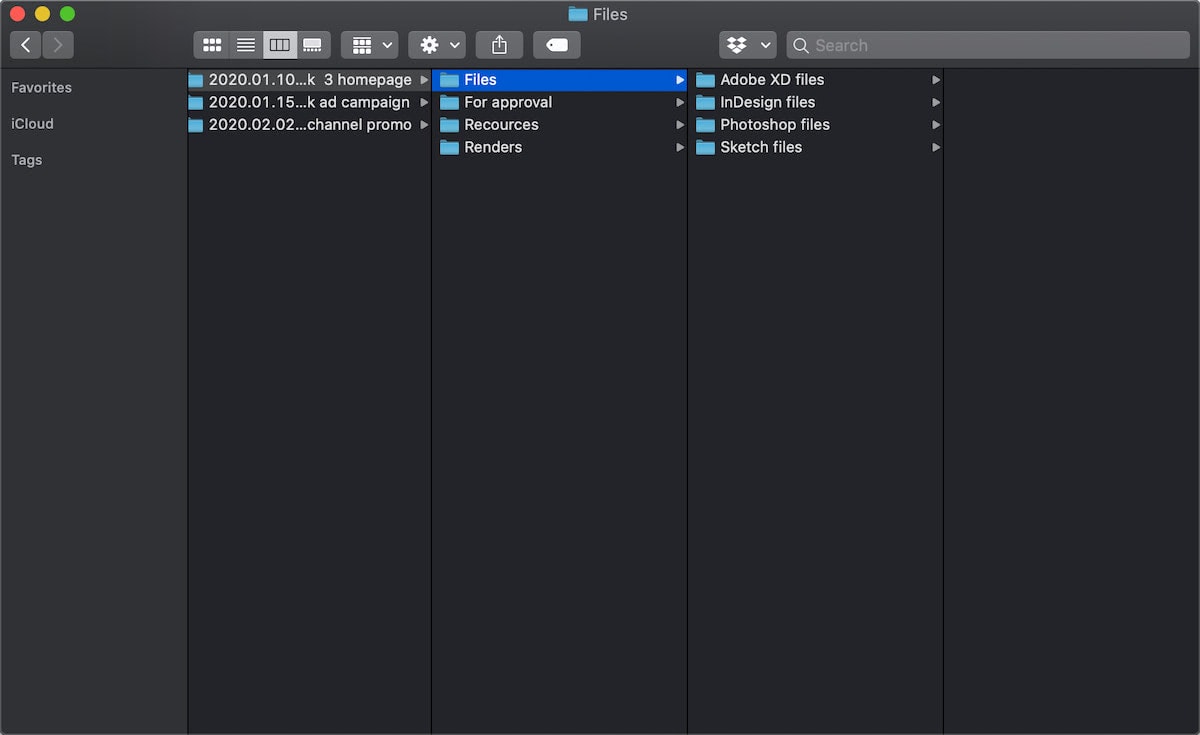Go forward with the right arrow button
The height and width of the screenshot is (735, 1200).
pos(58,45)
